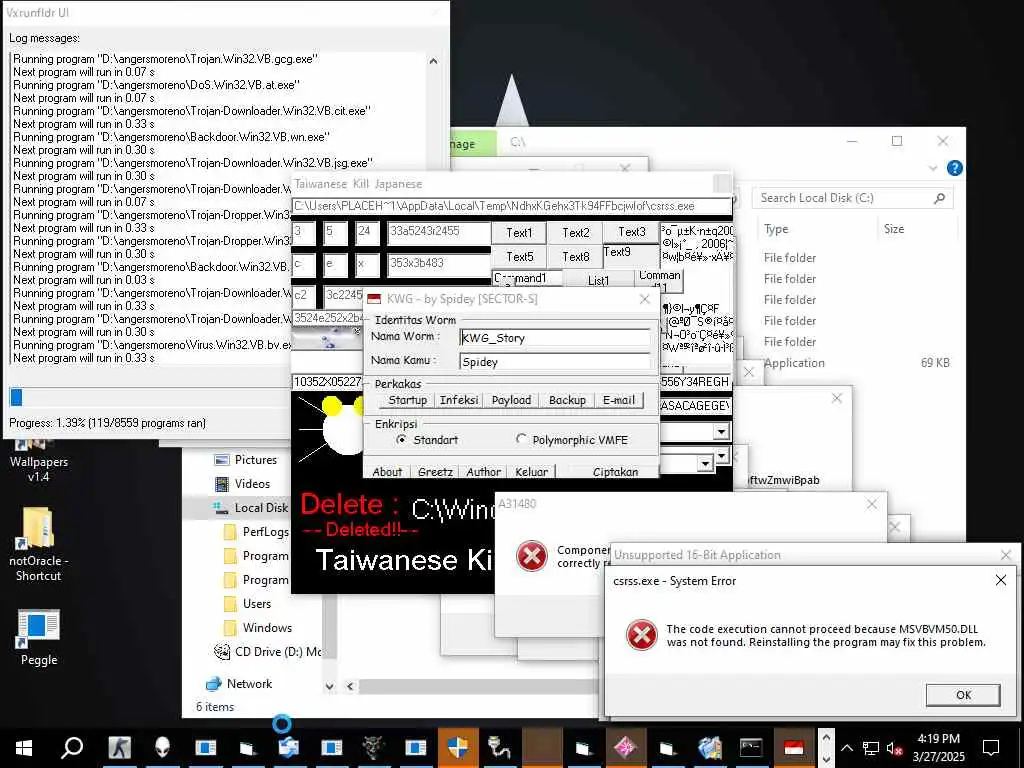1024x768 pixels.
Task: Switch to the command prompt taskbar icon
Action: point(751,747)
